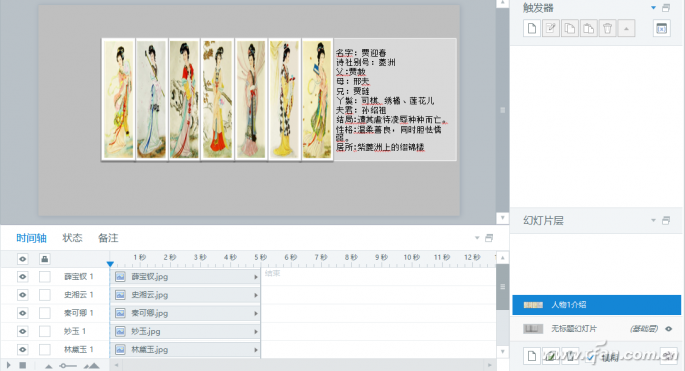The image size is (685, 371).
Task: Click the image icon on the 秦可卿.jpg bar
Action: pos(120,313)
